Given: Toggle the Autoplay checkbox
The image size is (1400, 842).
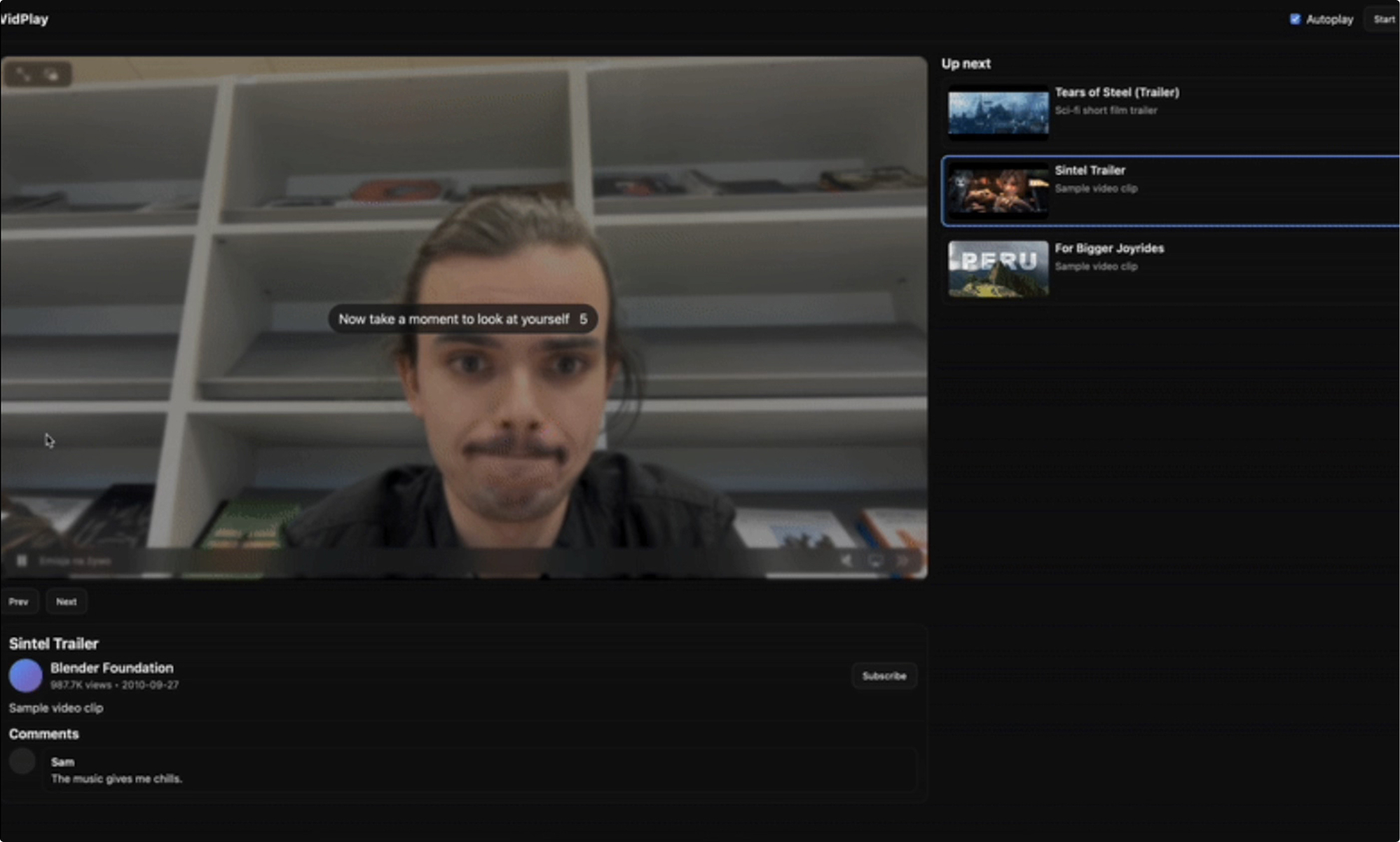Looking at the screenshot, I should (x=1295, y=19).
